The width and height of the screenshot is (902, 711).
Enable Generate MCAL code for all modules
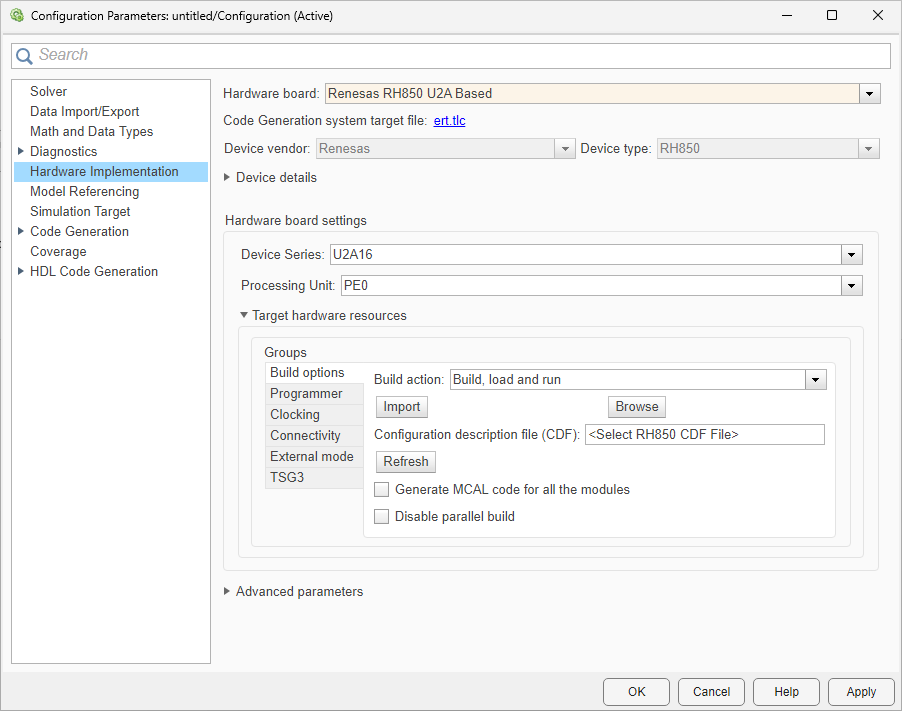(381, 489)
